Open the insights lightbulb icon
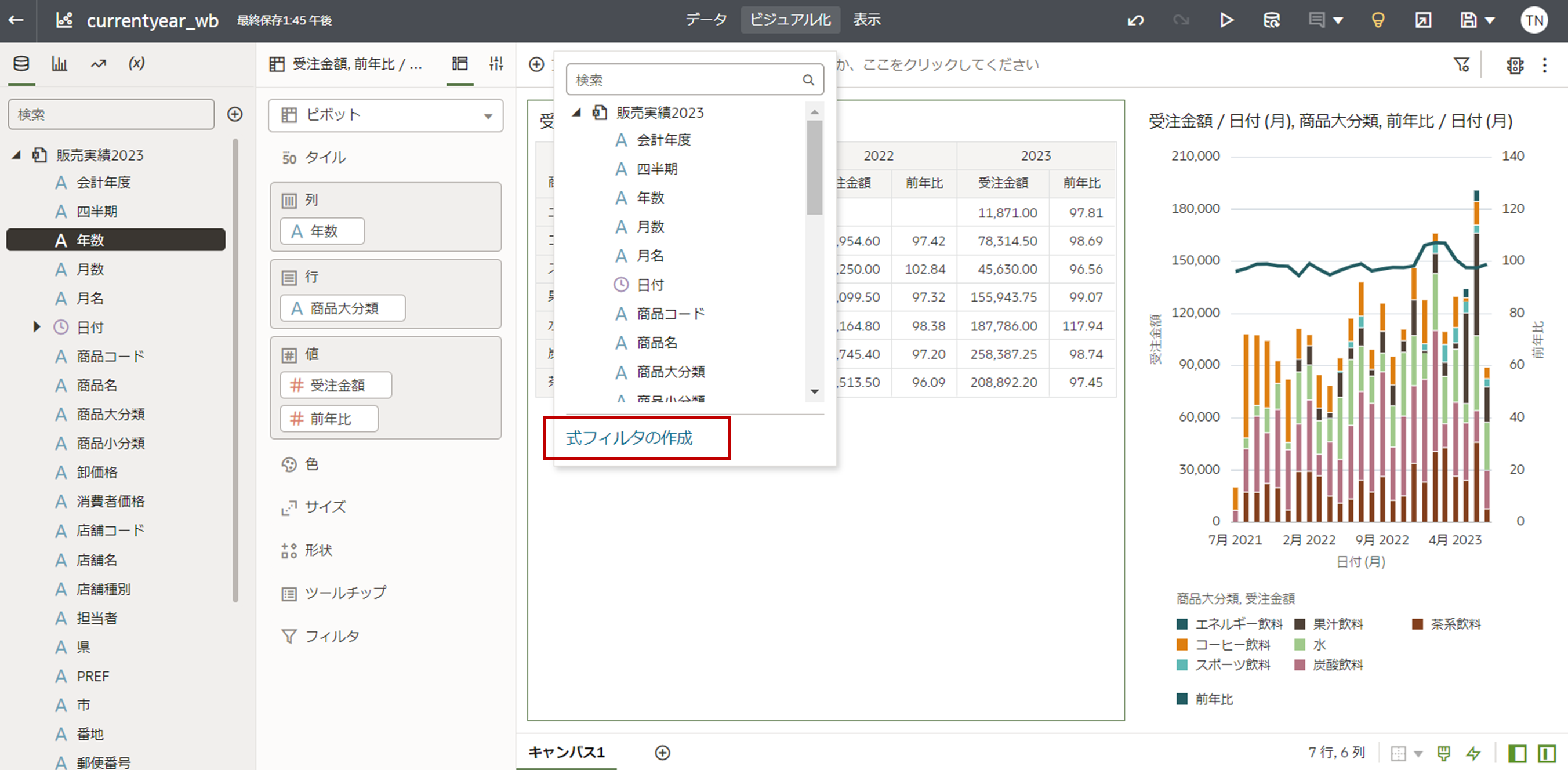1568x770 pixels. pos(1377,21)
